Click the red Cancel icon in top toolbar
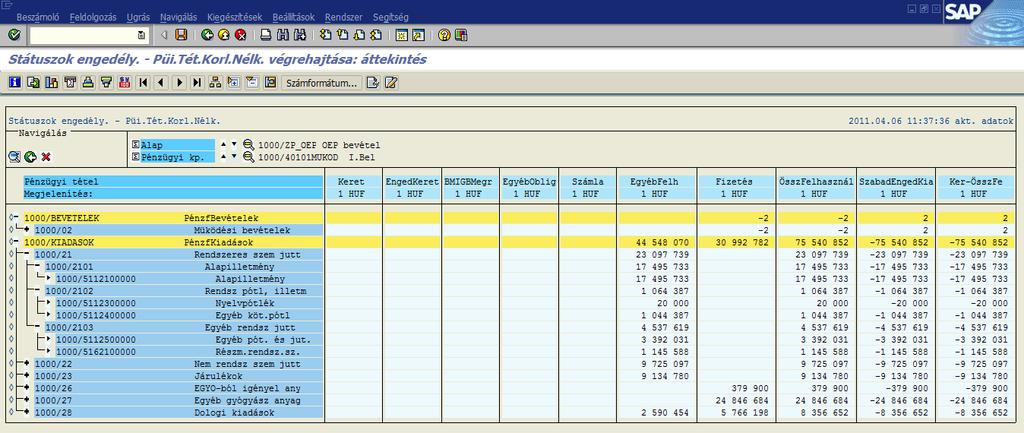Image resolution: width=1024 pixels, height=433 pixels. tap(240, 35)
